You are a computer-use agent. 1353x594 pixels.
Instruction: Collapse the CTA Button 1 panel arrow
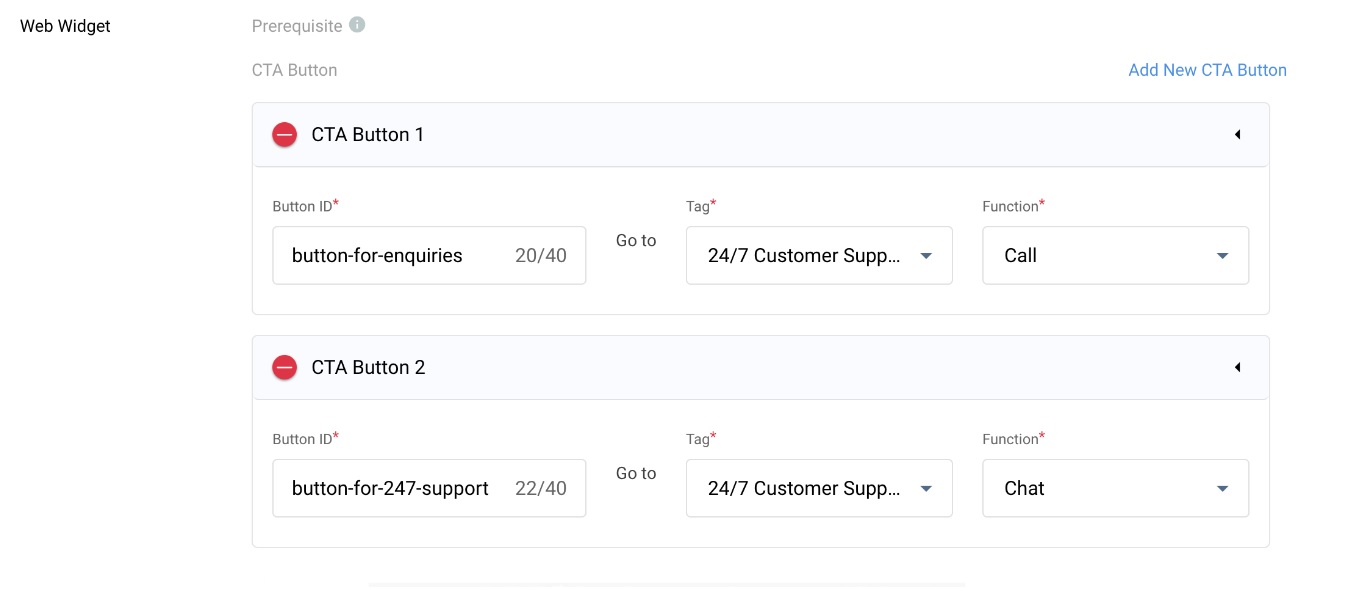click(1237, 135)
